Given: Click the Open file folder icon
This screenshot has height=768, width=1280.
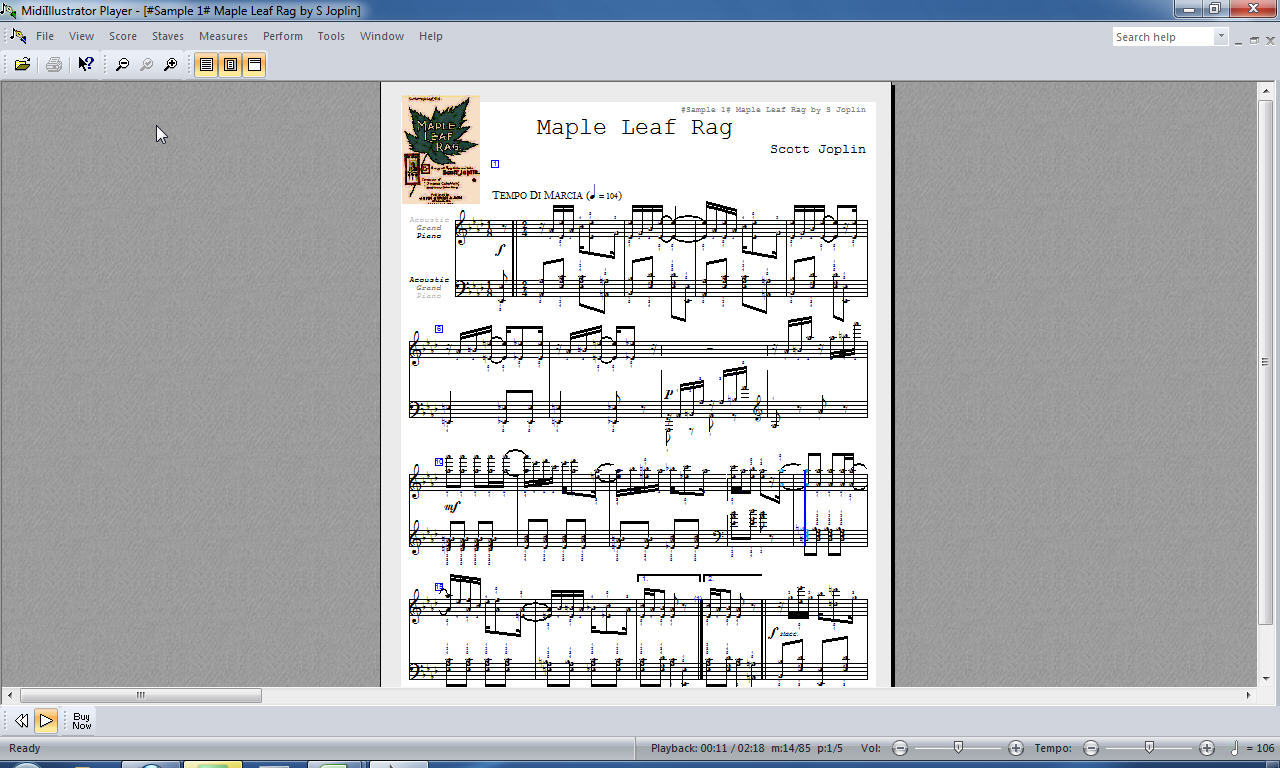Looking at the screenshot, I should click(22, 64).
